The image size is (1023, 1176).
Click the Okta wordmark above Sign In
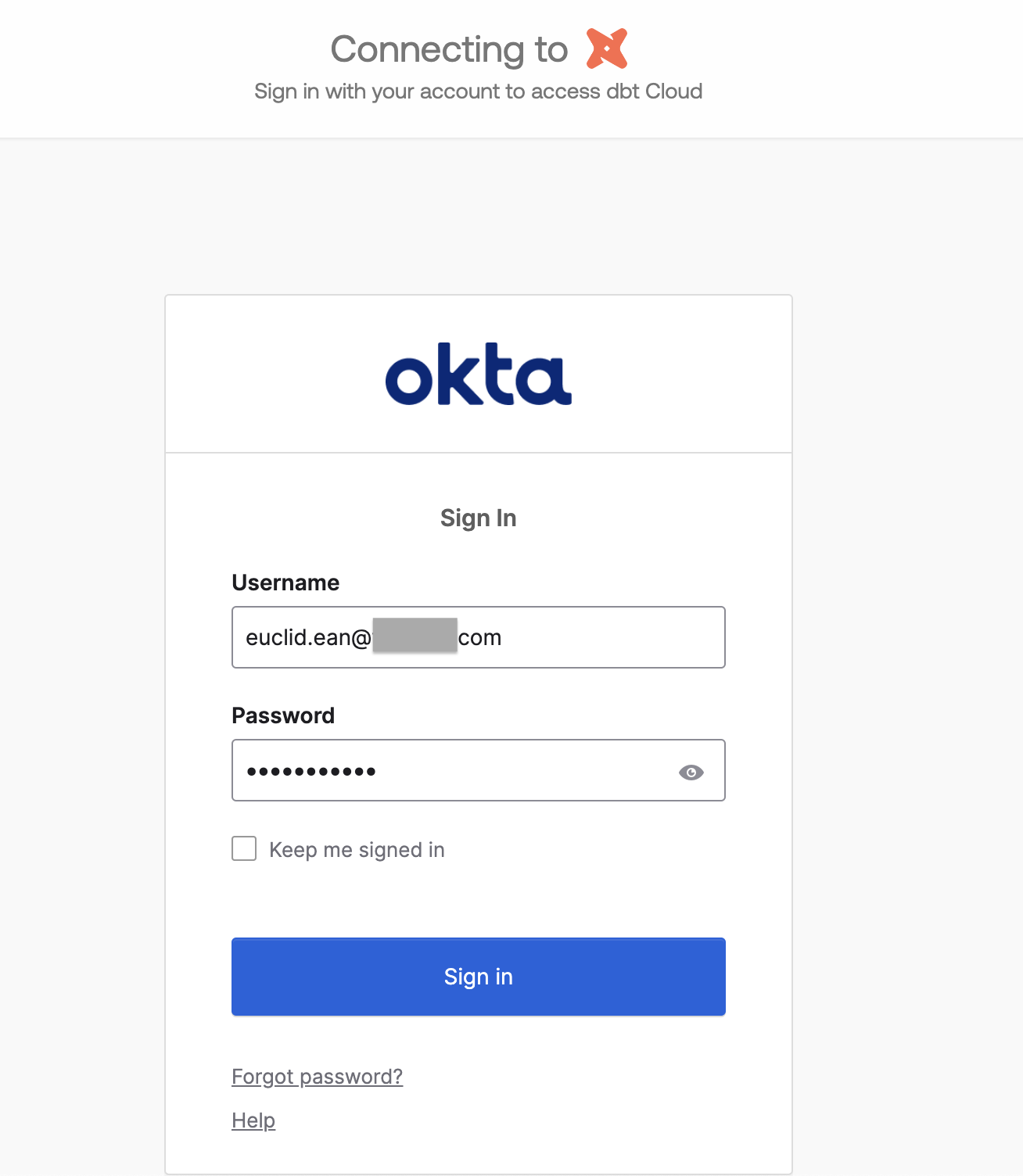pyautogui.click(x=478, y=375)
